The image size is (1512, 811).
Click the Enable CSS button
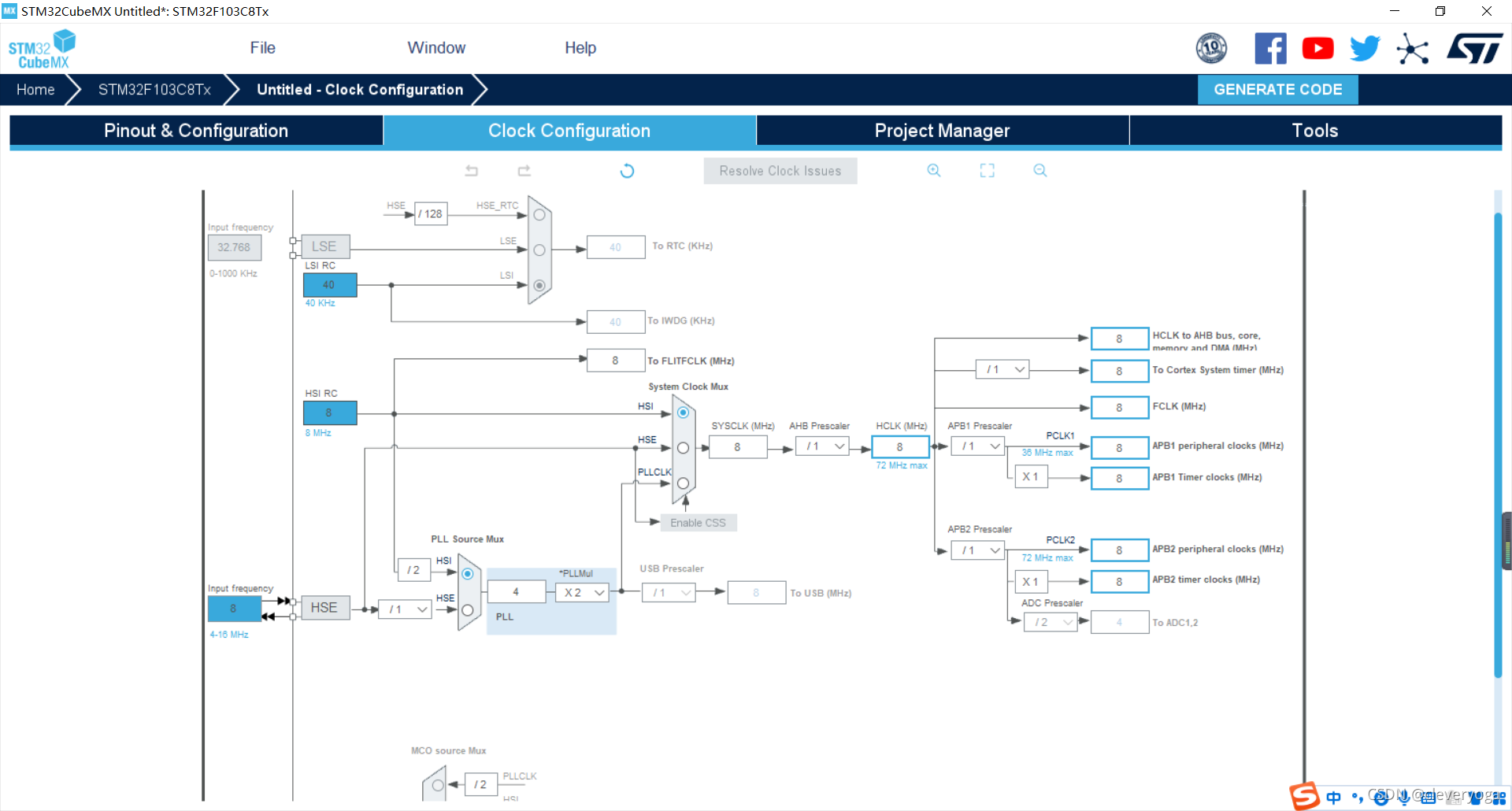[698, 523]
